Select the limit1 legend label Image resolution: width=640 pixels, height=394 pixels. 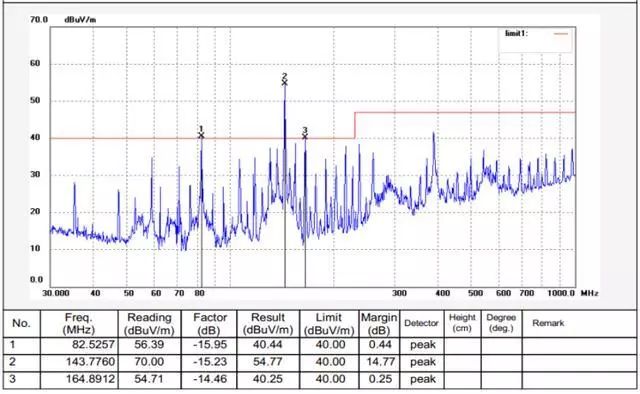coord(516,33)
